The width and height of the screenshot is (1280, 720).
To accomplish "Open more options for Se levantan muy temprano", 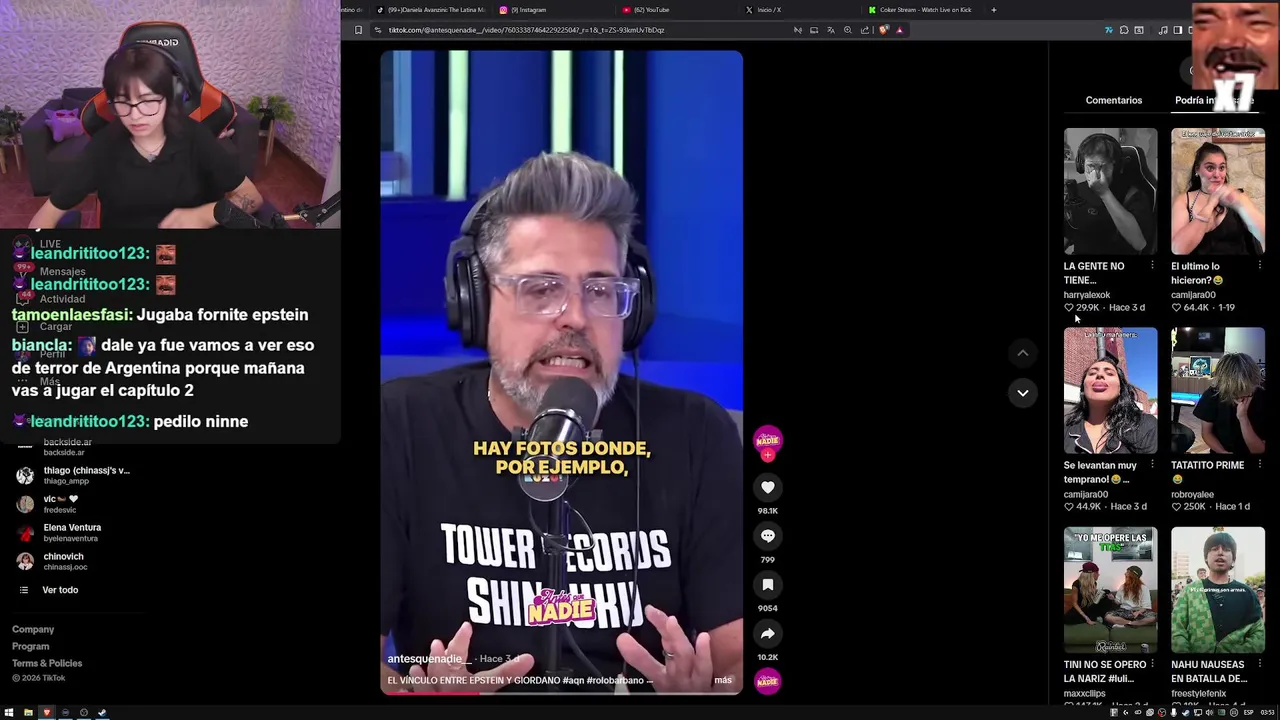I will coord(1152,465).
